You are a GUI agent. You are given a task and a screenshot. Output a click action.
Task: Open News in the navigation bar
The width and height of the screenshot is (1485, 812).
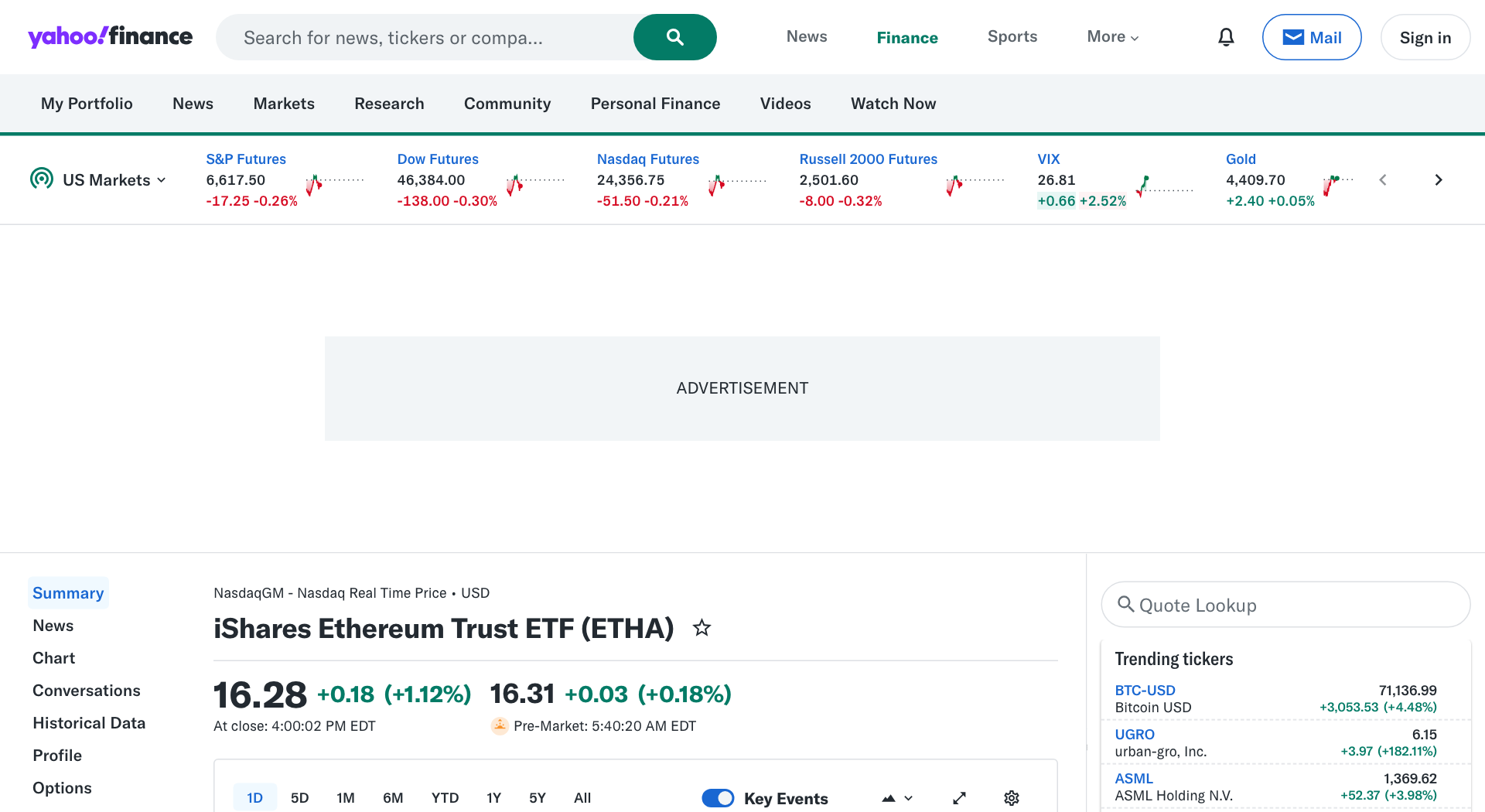[x=193, y=104]
